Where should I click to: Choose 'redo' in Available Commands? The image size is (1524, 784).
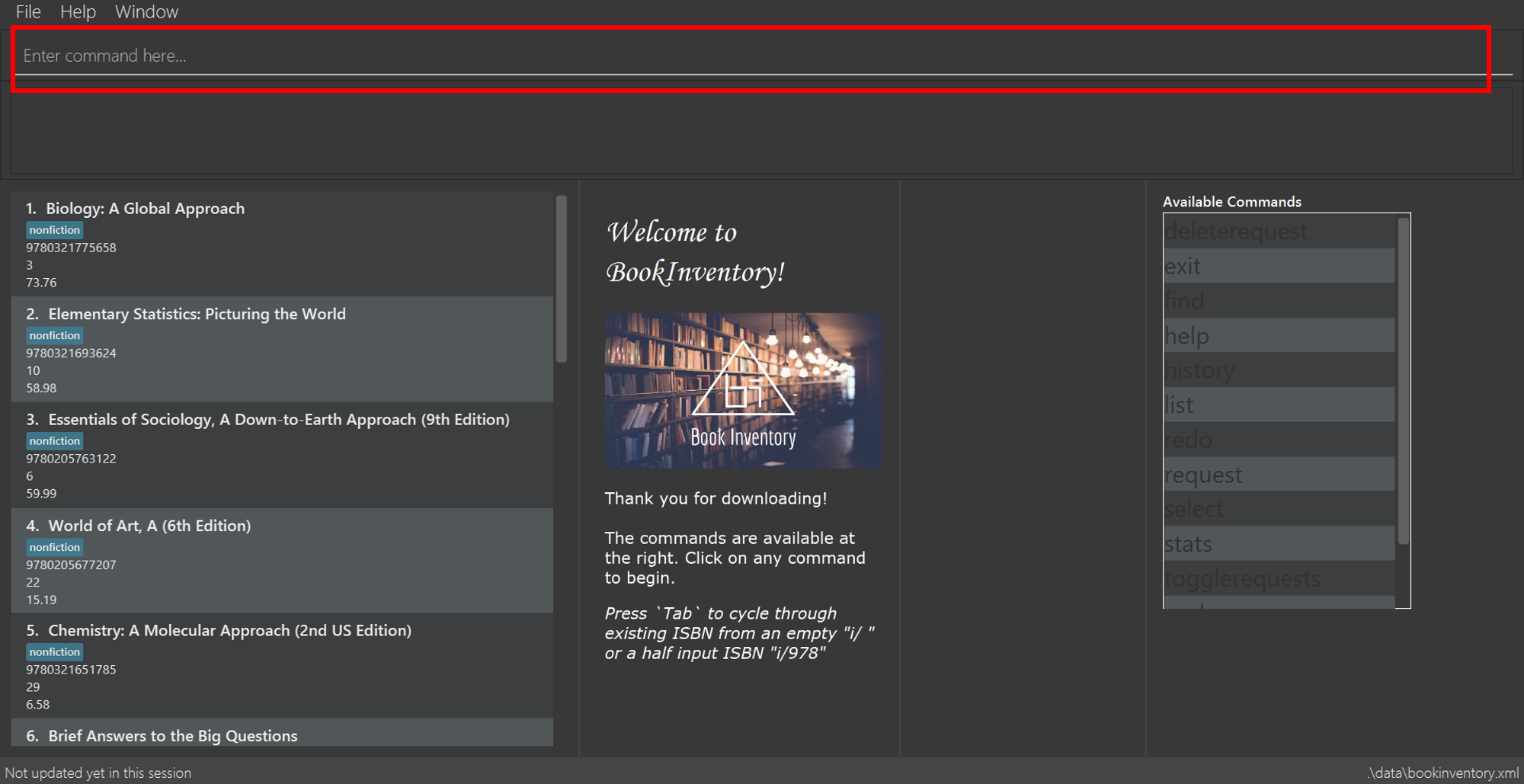tap(1279, 440)
